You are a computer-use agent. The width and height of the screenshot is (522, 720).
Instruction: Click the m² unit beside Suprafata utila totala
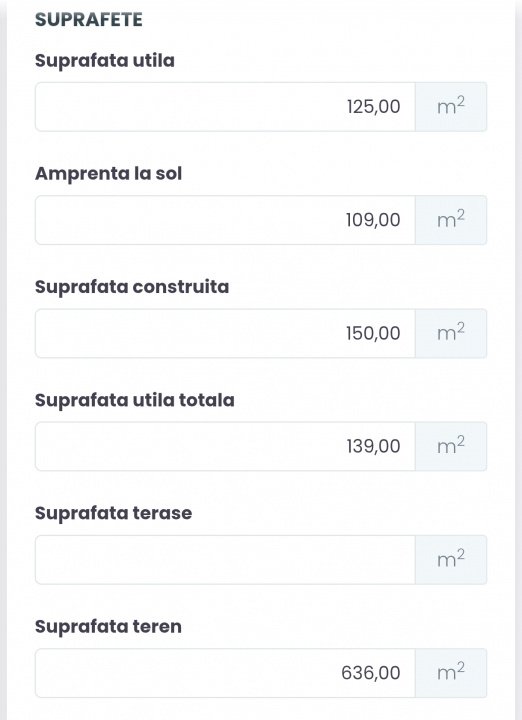[x=451, y=446]
